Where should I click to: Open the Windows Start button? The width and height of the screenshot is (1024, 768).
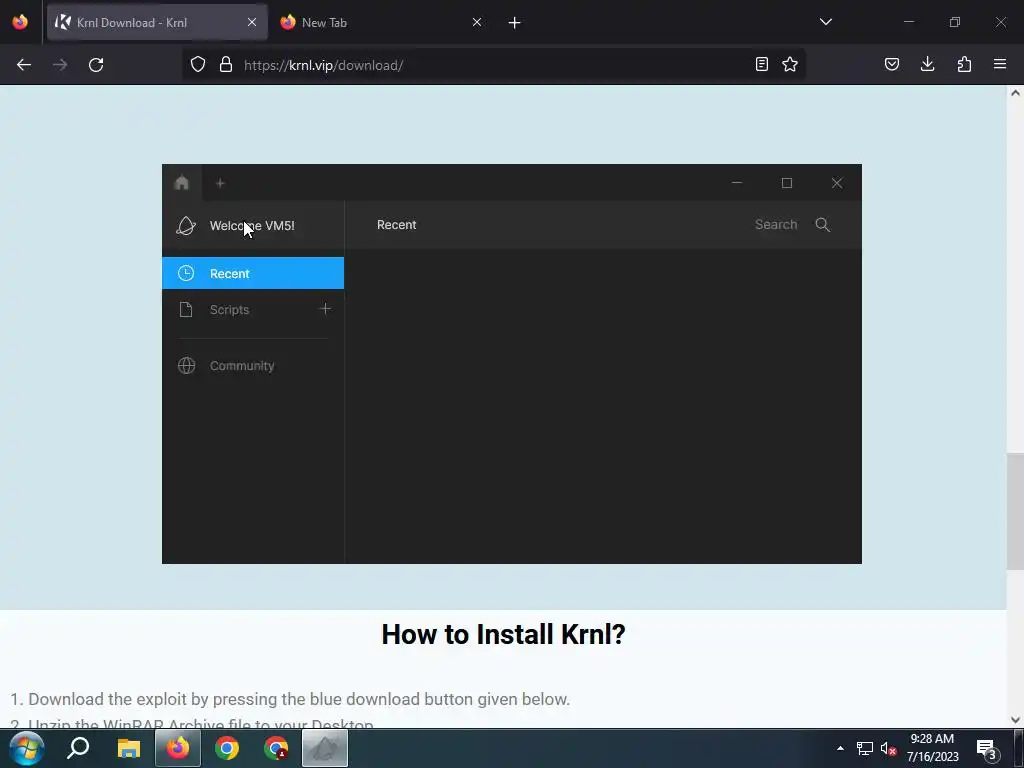[x=26, y=748]
